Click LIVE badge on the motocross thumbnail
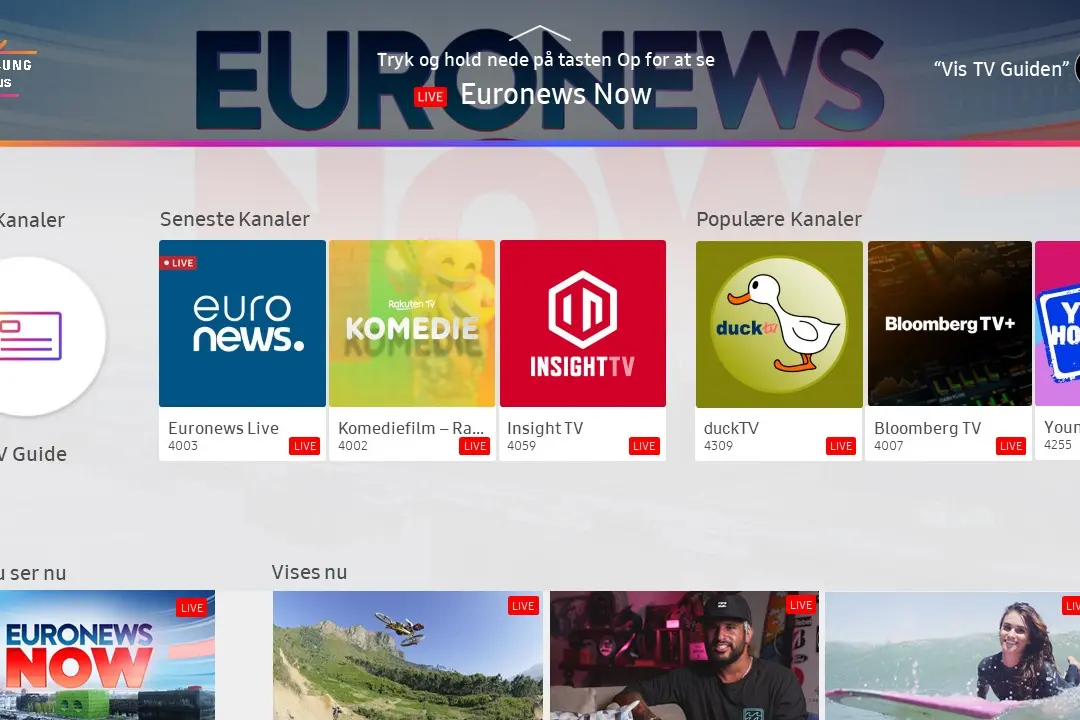The height and width of the screenshot is (720, 1080). (523, 606)
